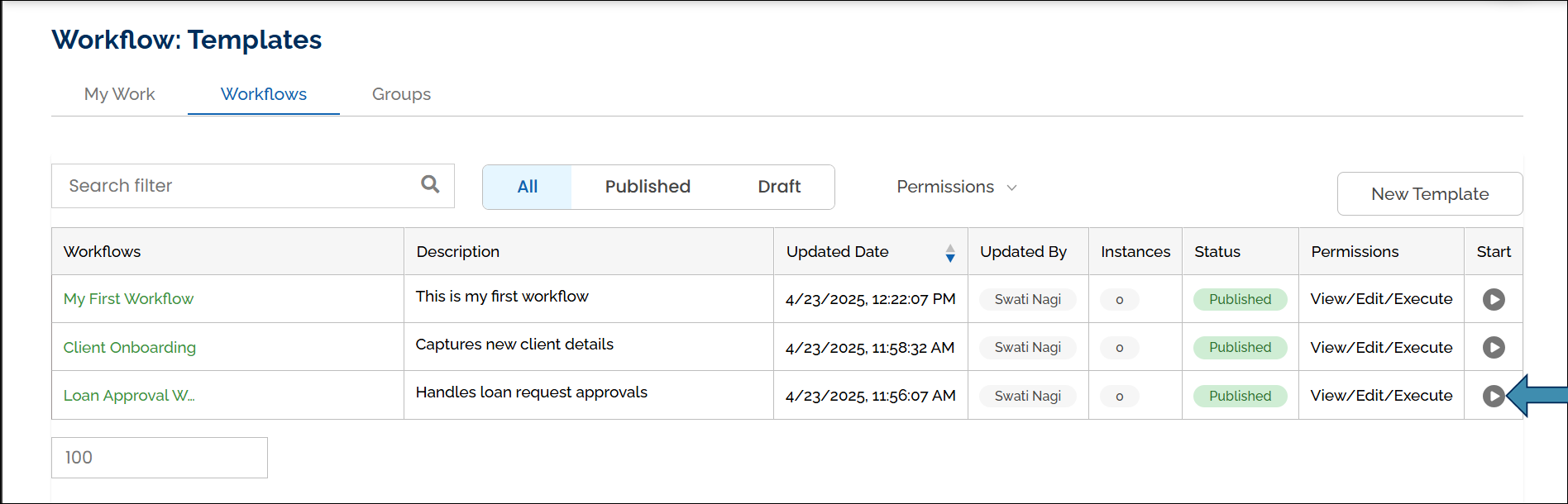Expand the Permissions filter dropdown

[956, 187]
